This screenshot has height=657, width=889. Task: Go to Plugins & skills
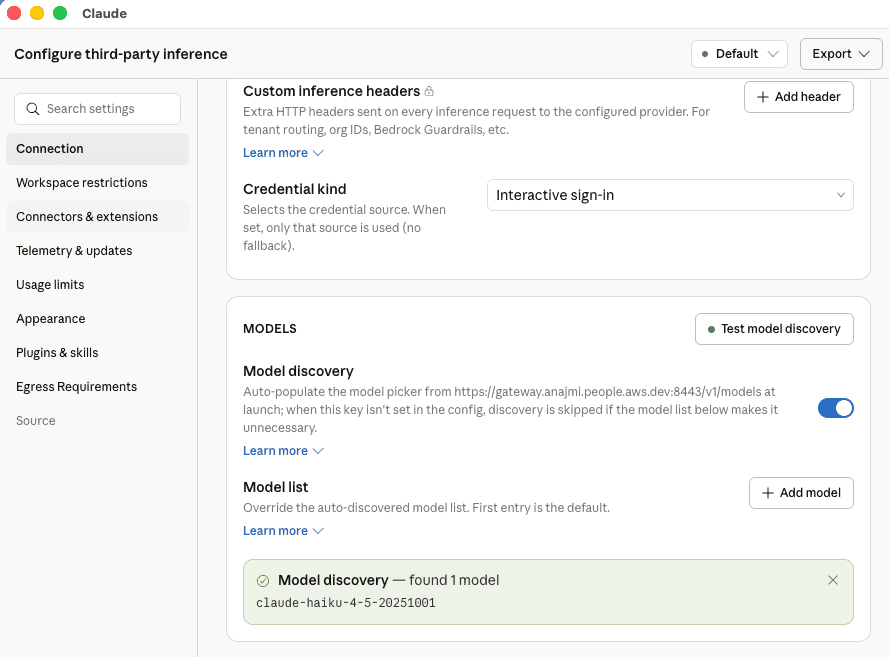point(98,353)
